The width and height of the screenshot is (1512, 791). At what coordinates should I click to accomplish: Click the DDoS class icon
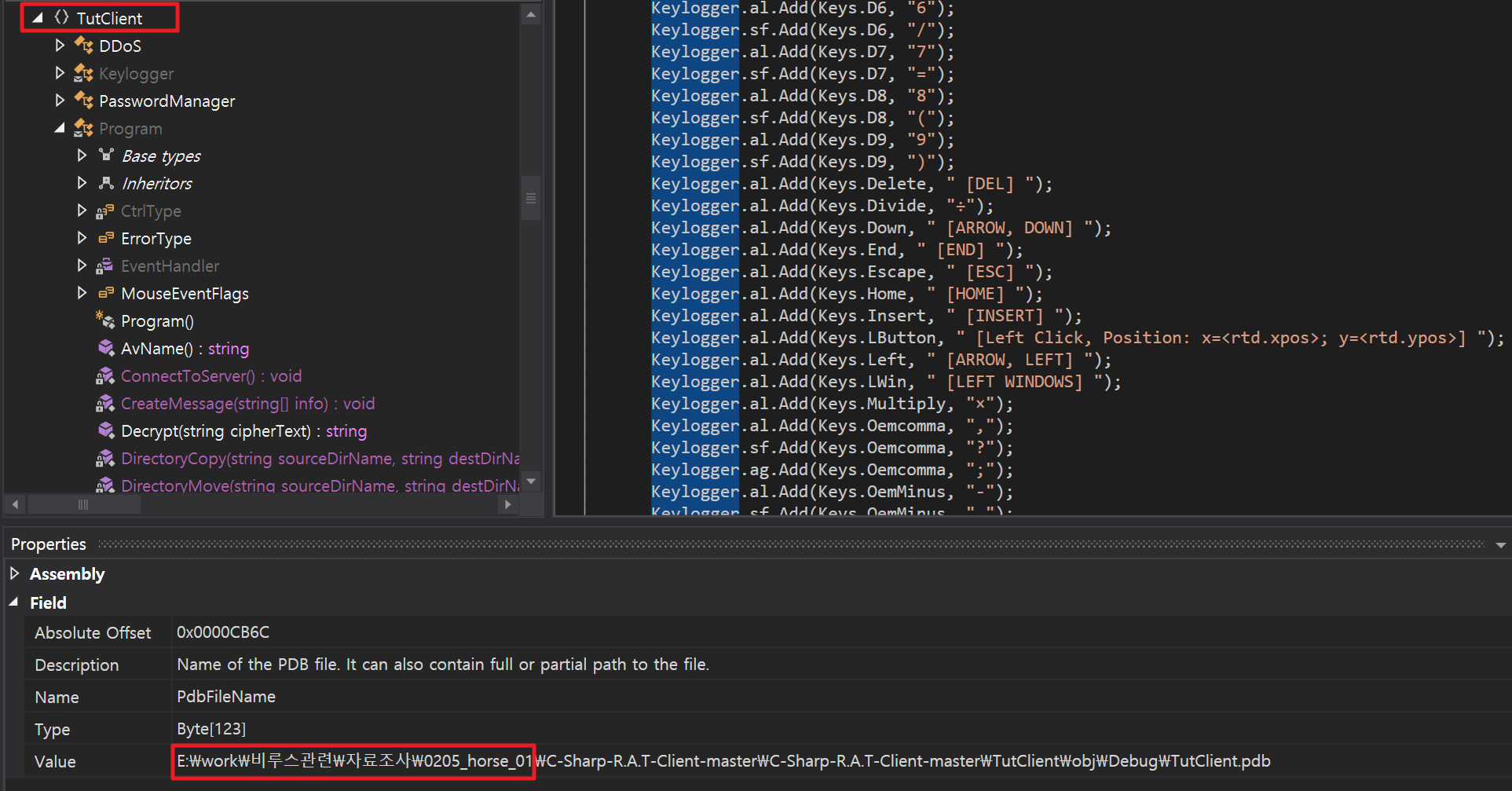click(83, 46)
